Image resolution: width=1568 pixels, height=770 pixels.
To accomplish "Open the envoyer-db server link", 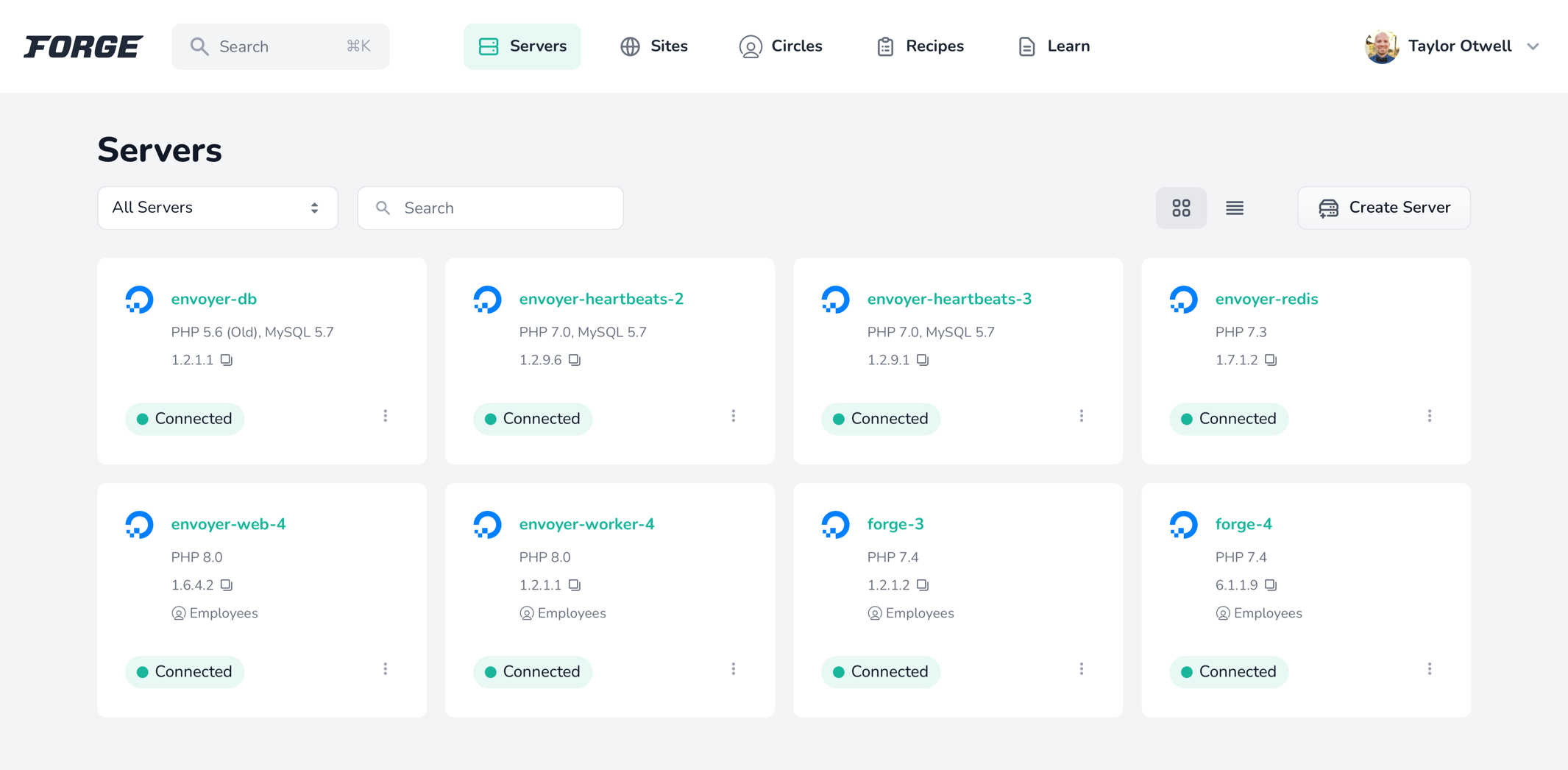I will (x=214, y=299).
